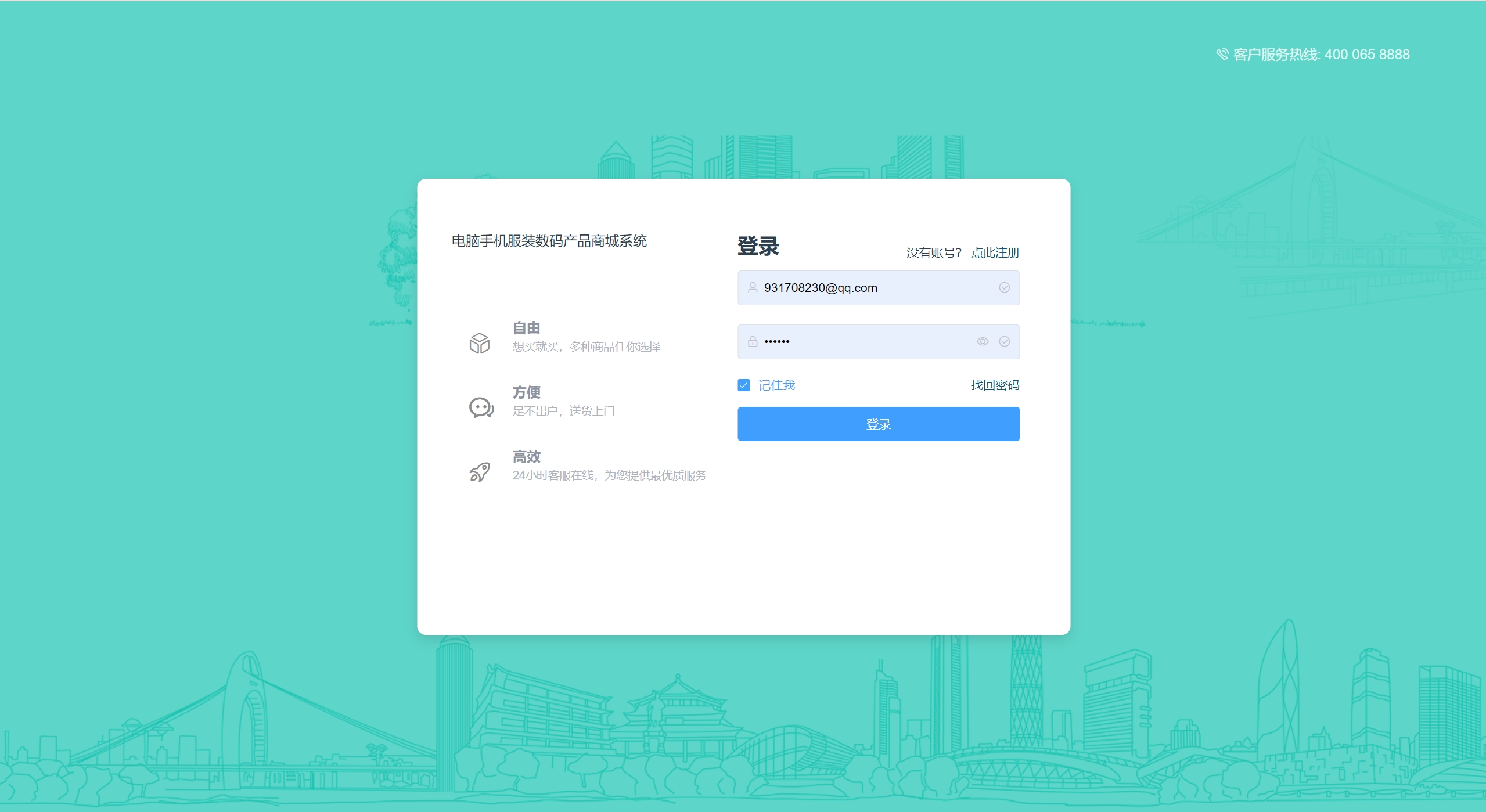Click the 客户服务热线 400 065 8888 text

coord(1321,54)
